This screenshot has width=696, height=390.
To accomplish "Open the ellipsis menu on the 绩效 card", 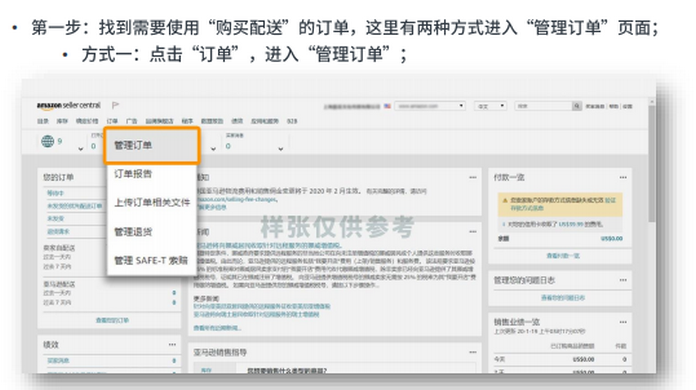I will (x=172, y=344).
